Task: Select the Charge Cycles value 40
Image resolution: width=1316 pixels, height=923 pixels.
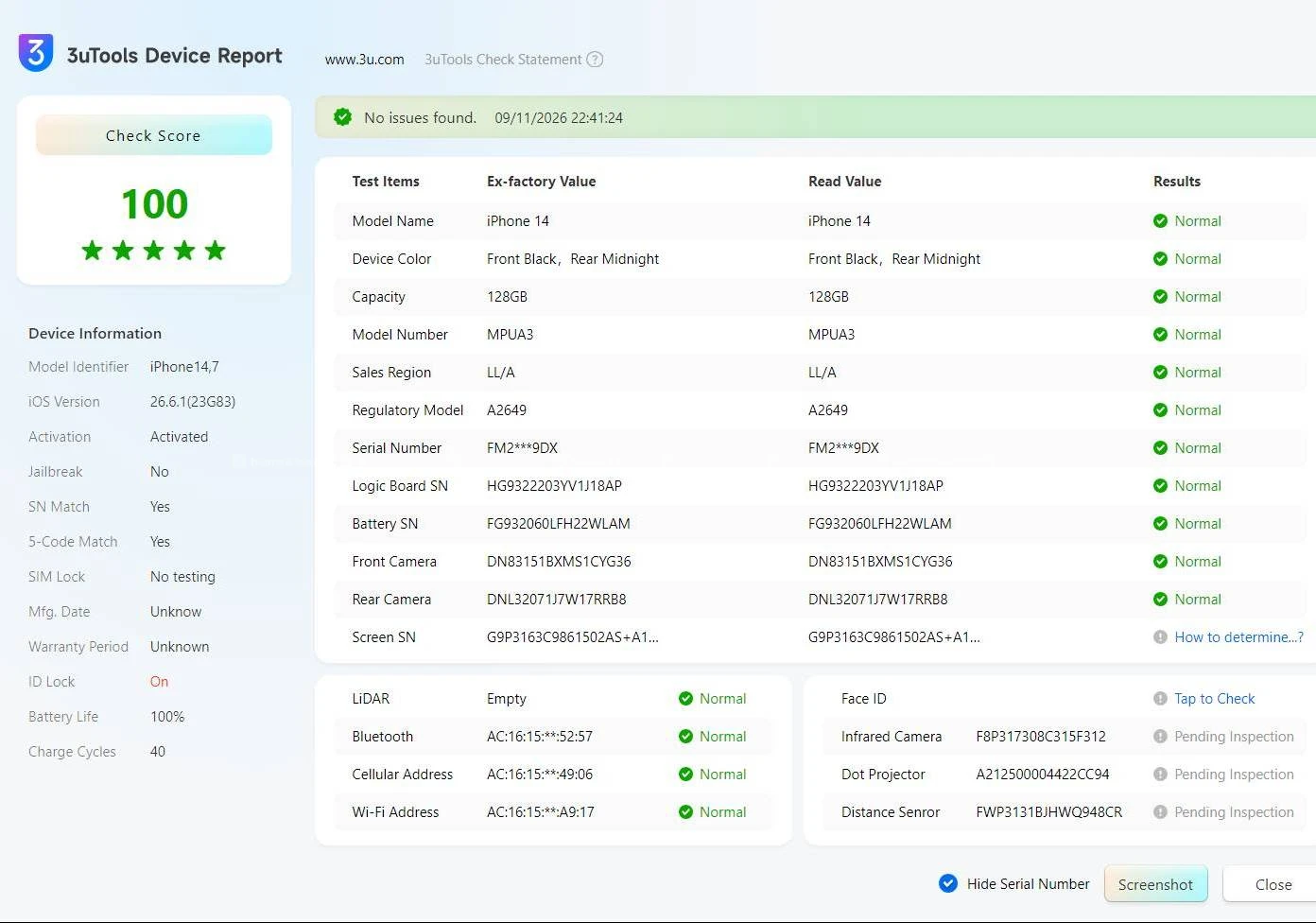Action: click(x=158, y=752)
